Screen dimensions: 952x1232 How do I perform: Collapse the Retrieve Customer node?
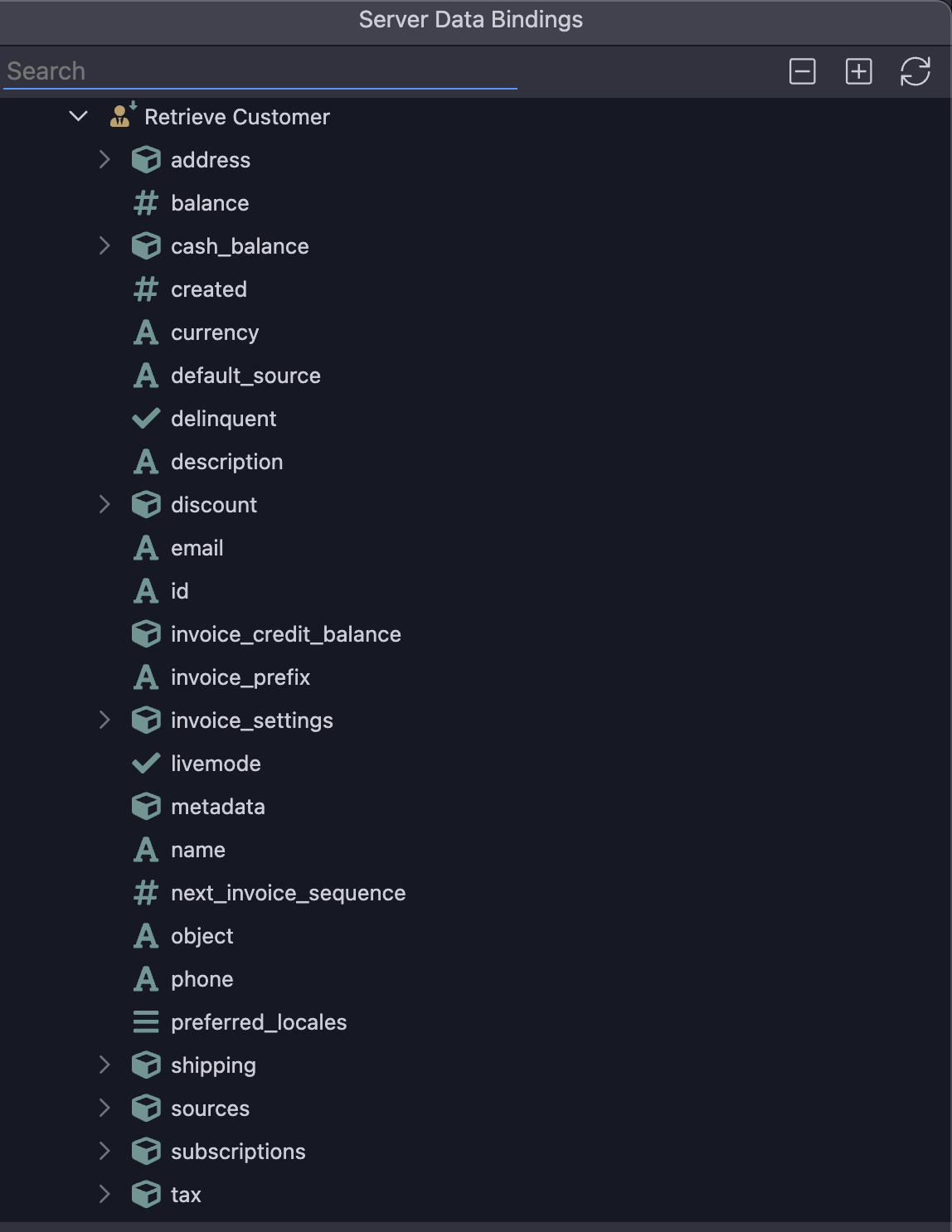point(79,116)
